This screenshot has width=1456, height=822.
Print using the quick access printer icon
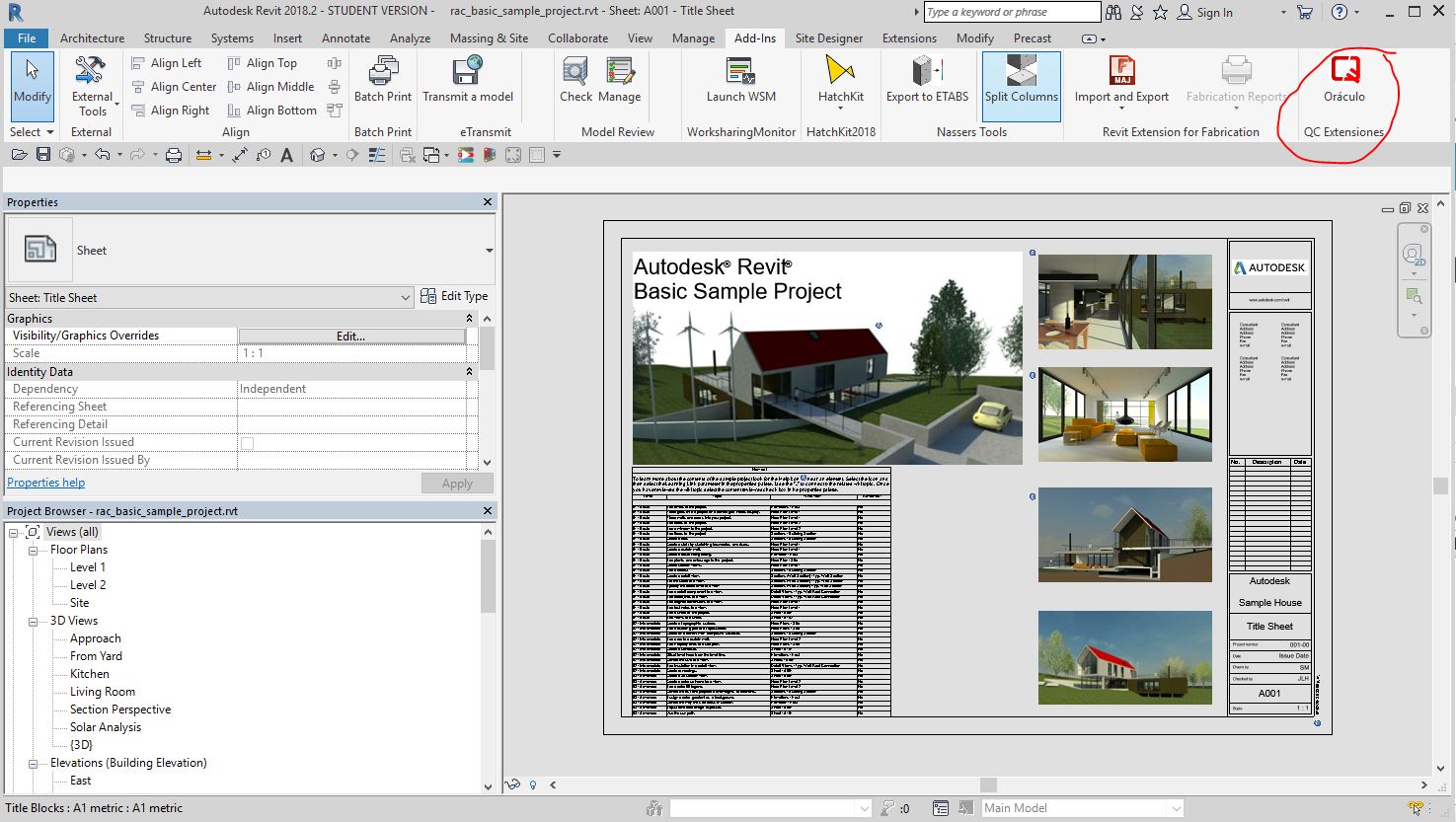(174, 155)
